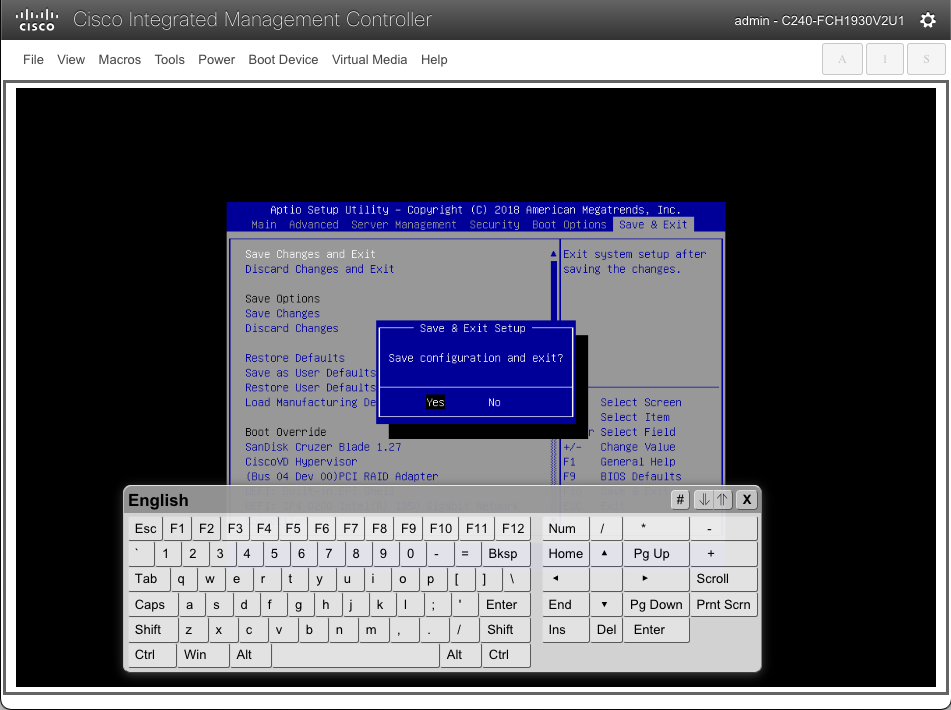Click the Bksp key
This screenshot has width=951, height=710.
tap(506, 553)
